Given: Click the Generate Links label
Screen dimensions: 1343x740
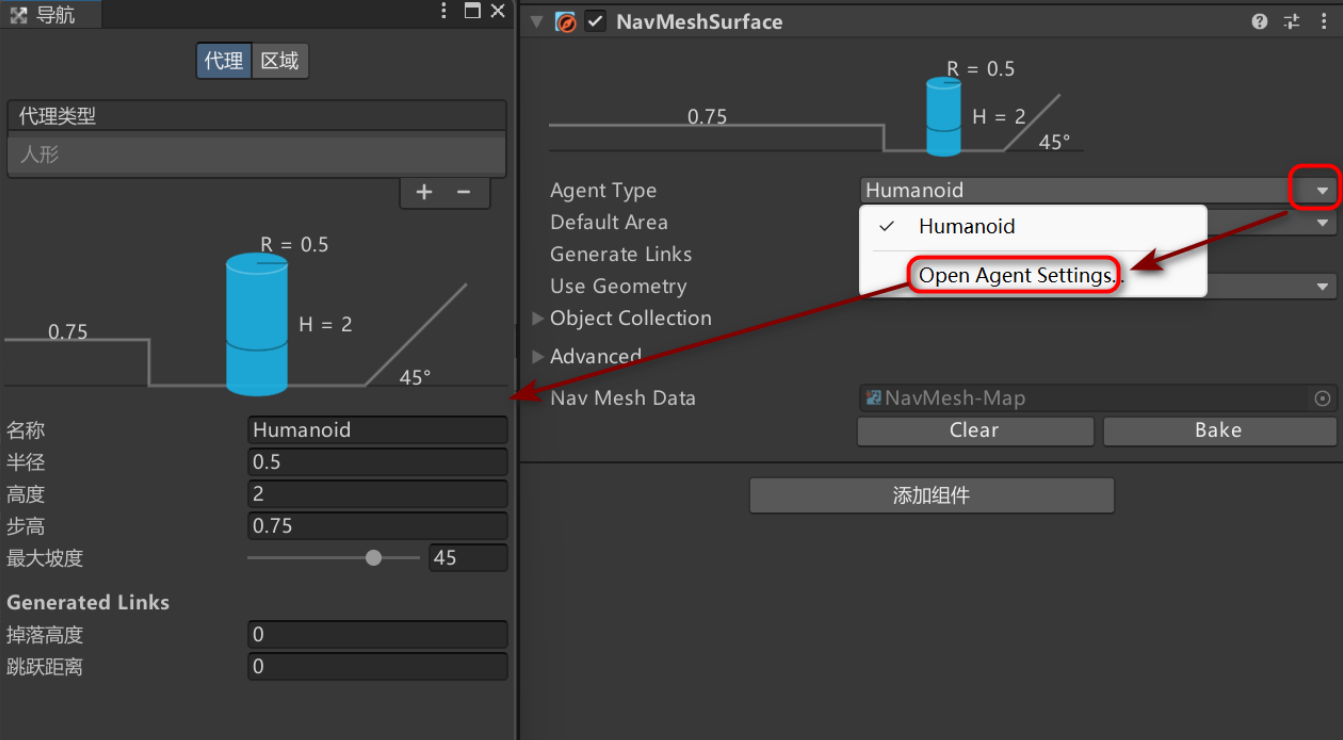Looking at the screenshot, I should [x=621, y=255].
